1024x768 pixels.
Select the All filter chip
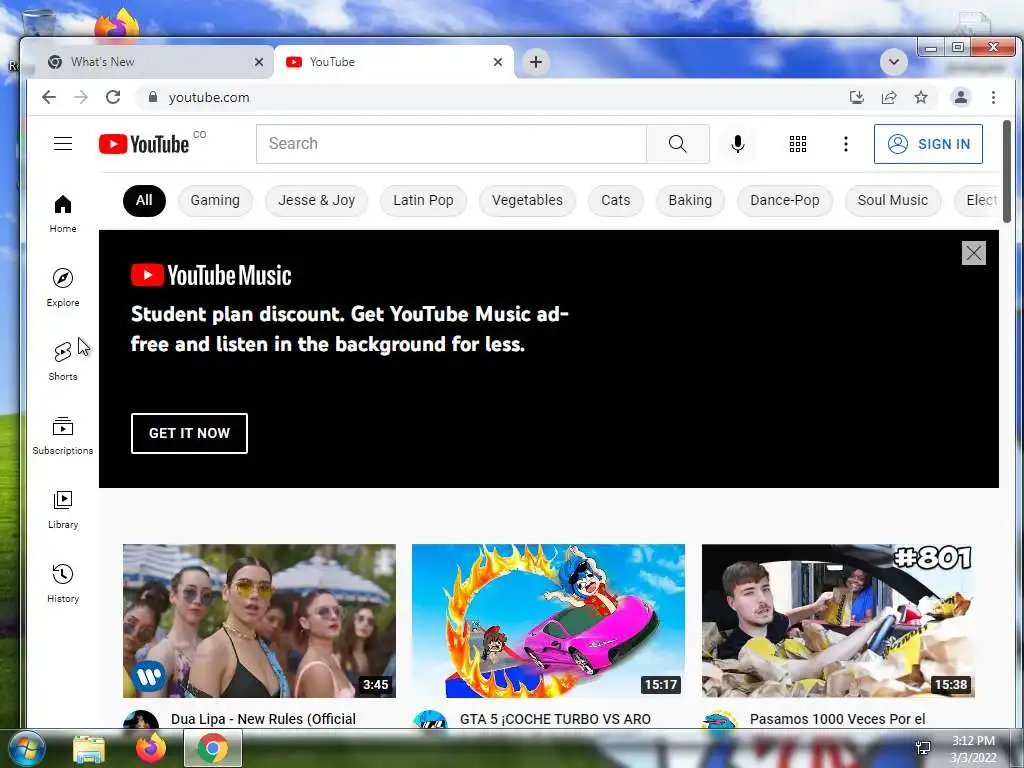click(144, 200)
